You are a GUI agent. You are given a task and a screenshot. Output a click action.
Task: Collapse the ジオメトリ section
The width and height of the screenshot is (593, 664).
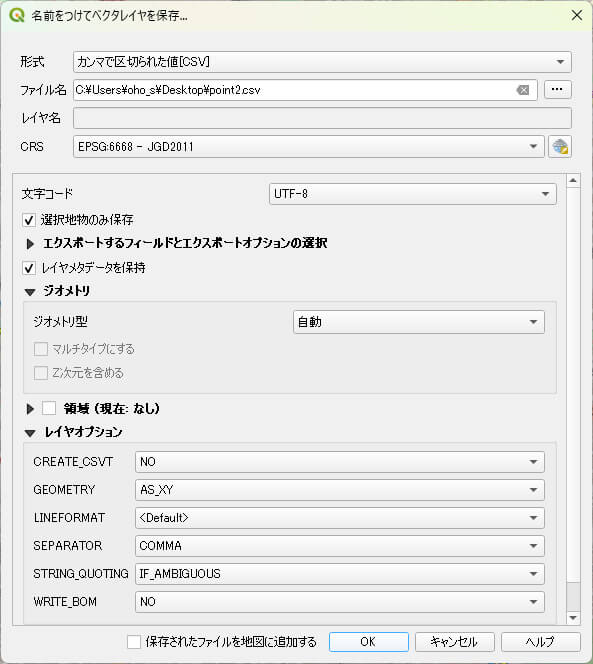click(x=30, y=292)
